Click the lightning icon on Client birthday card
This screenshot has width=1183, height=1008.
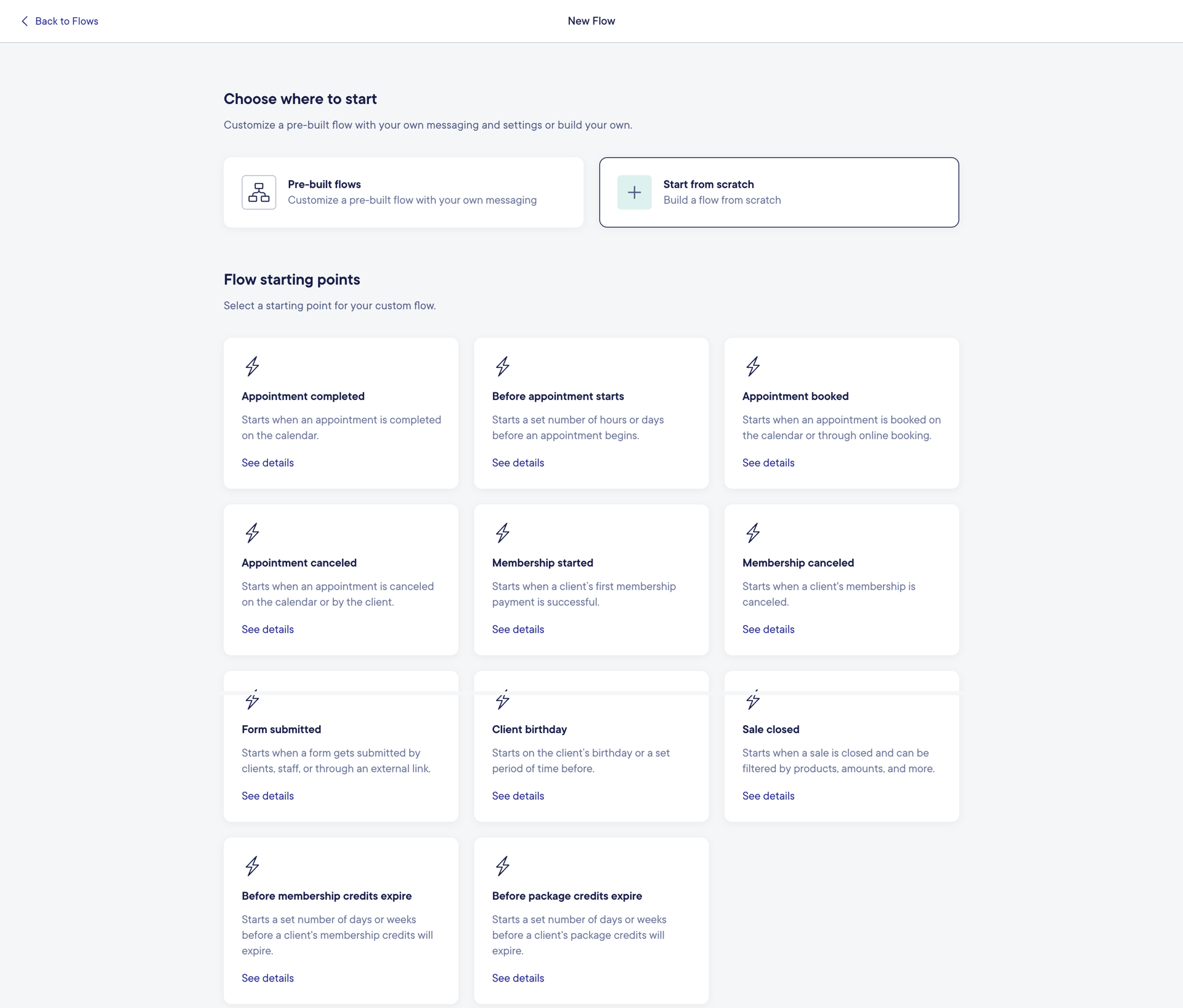503,701
